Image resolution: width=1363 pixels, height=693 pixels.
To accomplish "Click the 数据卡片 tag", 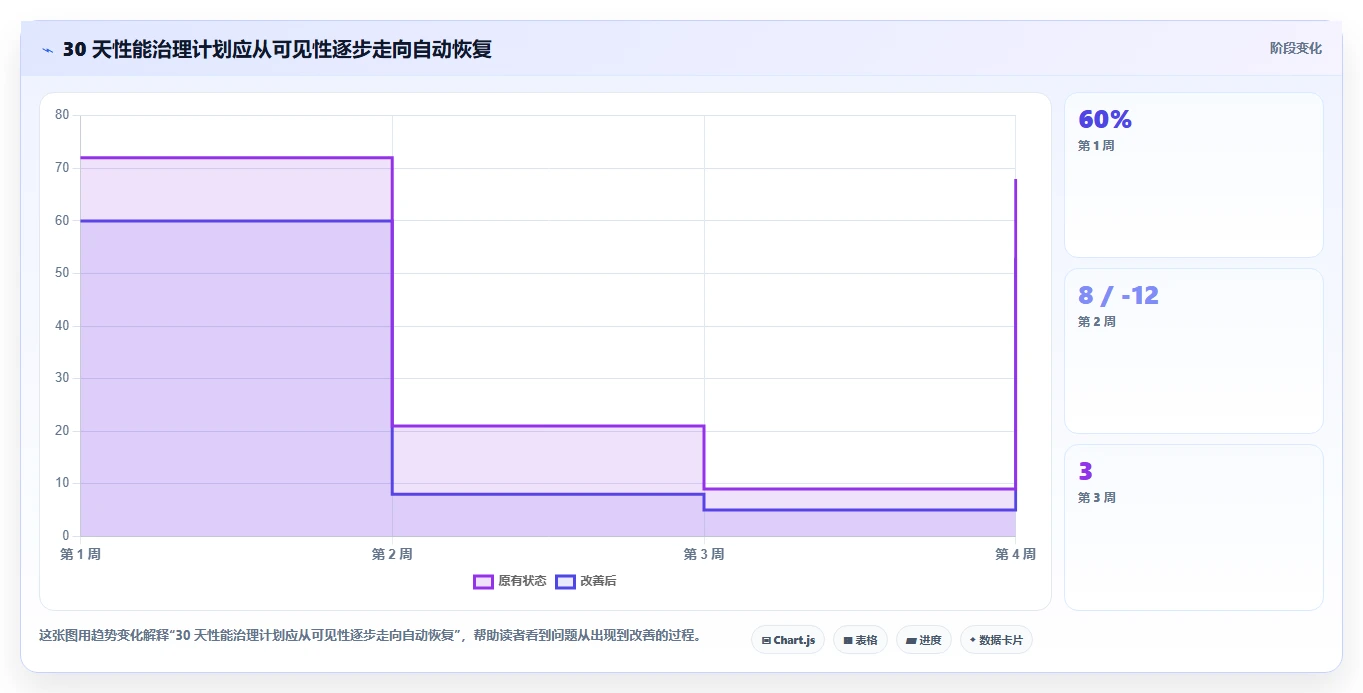I will coord(996,640).
